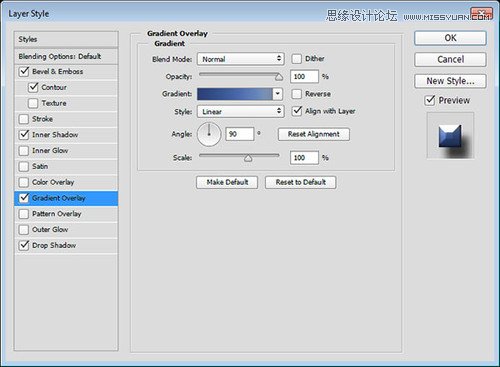Click the Angle value field

[x=240, y=134]
